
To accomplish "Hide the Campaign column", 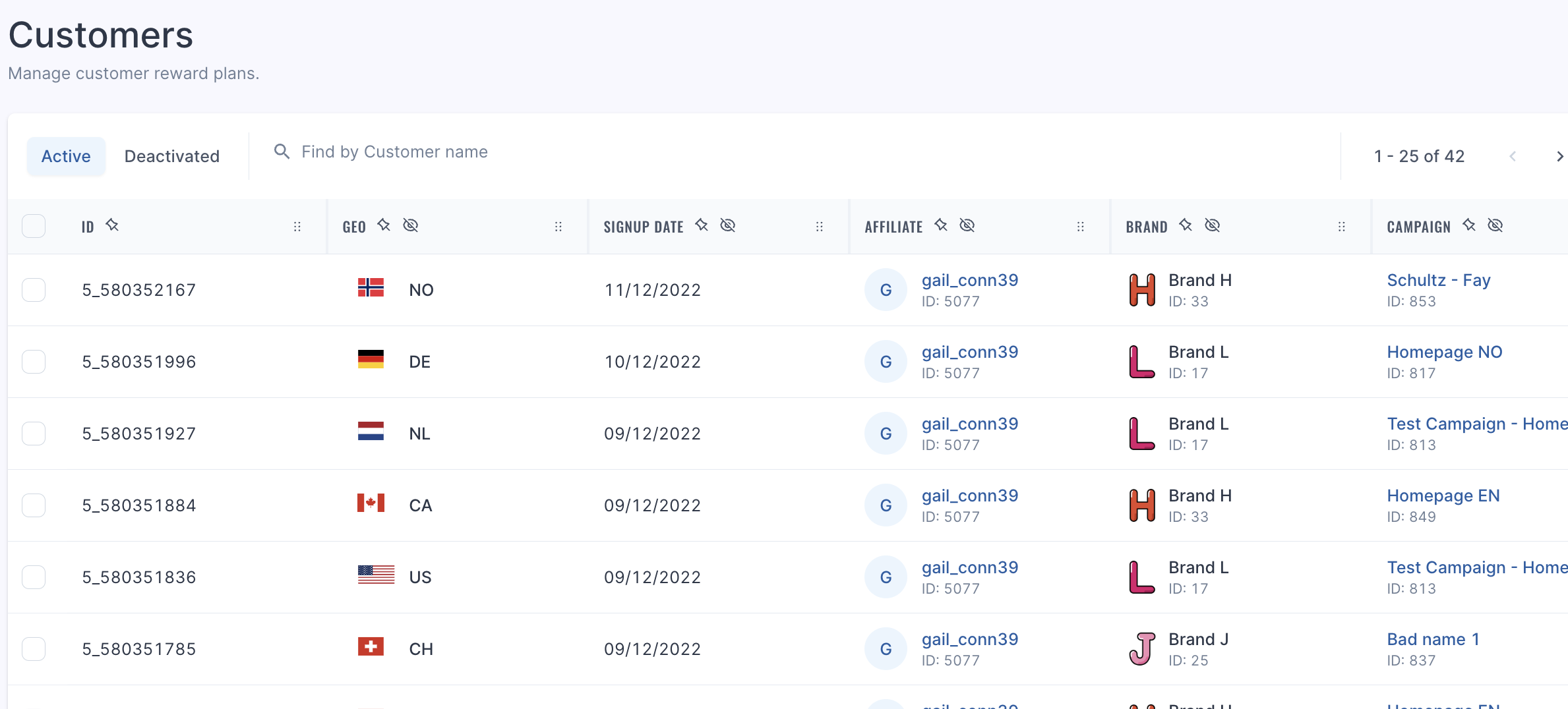I will tap(1495, 225).
